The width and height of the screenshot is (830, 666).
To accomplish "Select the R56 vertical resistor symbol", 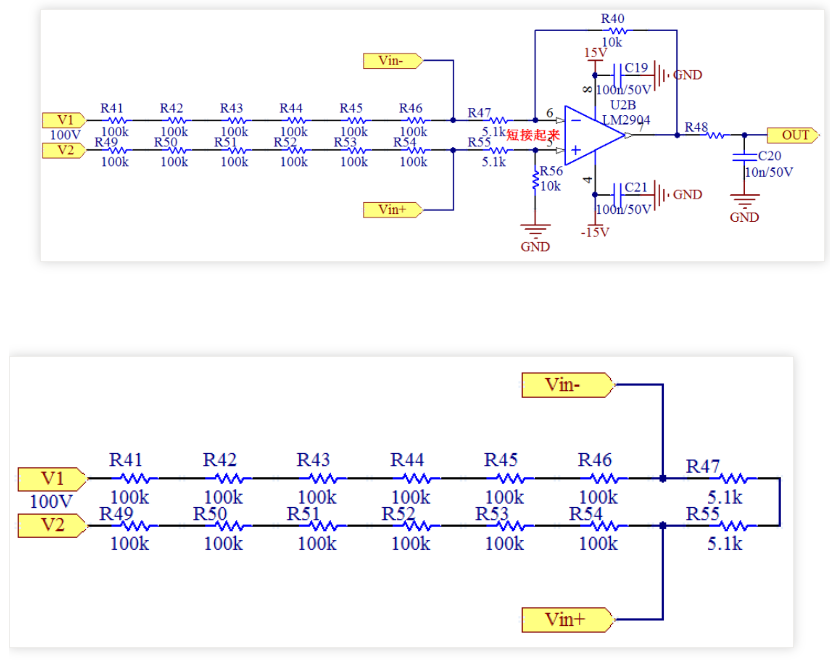I will click(535, 181).
